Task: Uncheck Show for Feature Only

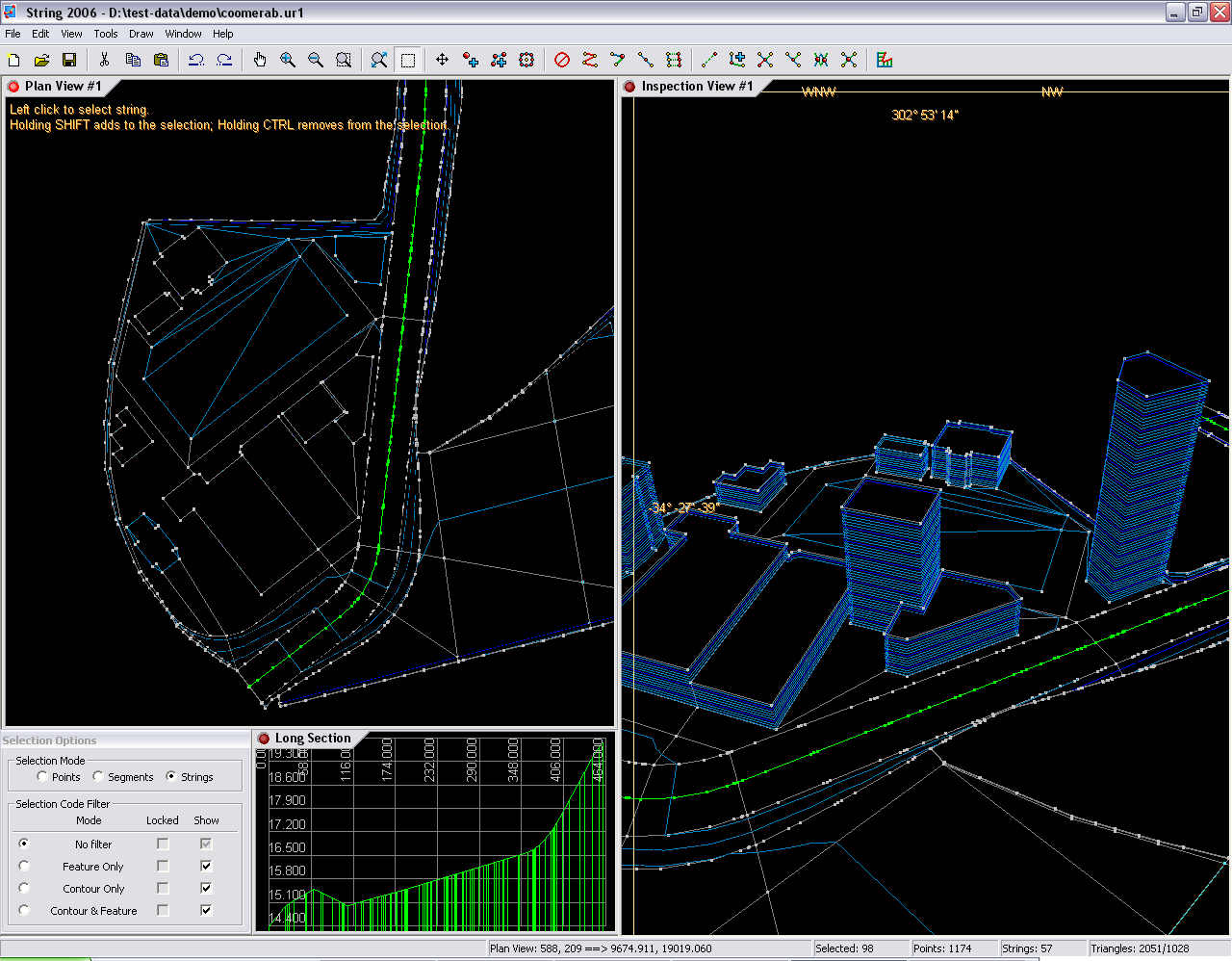Action: point(206,866)
